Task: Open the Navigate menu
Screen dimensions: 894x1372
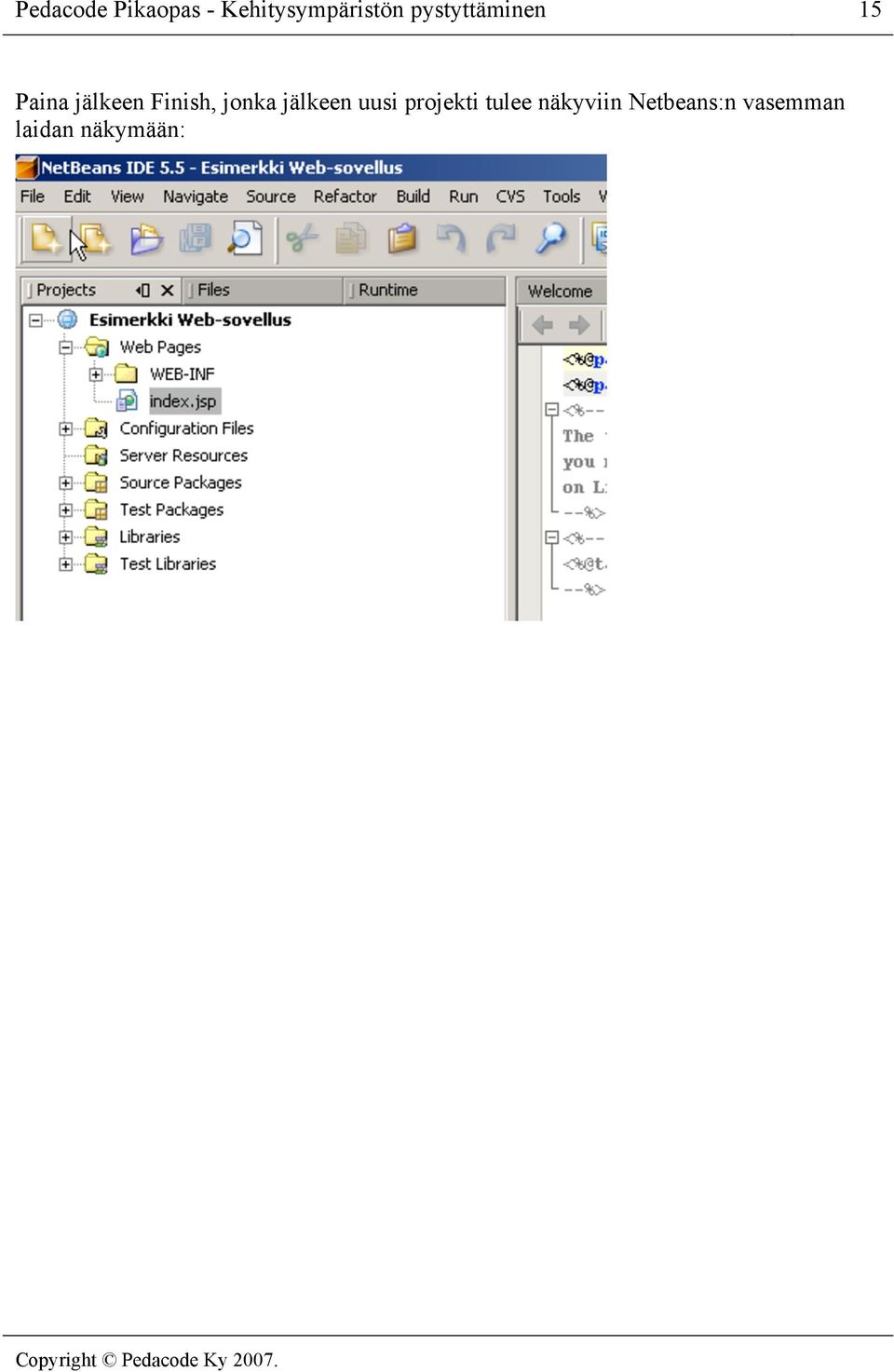Action: pos(196,197)
